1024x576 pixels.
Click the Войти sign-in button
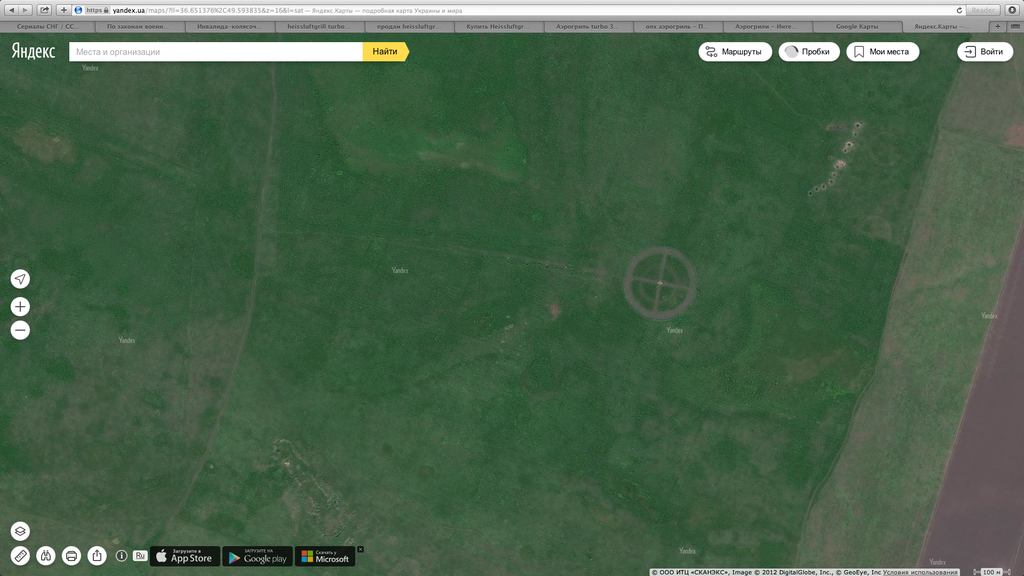point(985,52)
